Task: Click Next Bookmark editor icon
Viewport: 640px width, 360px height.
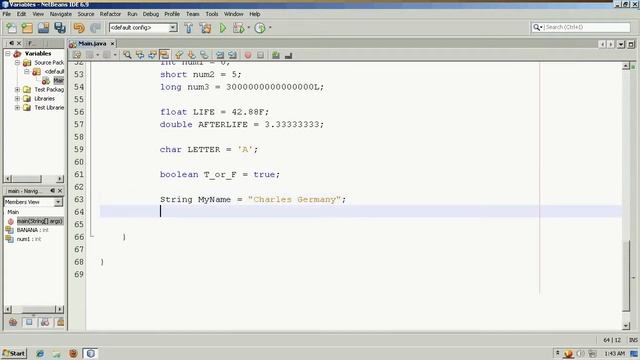Action: pos(191,55)
